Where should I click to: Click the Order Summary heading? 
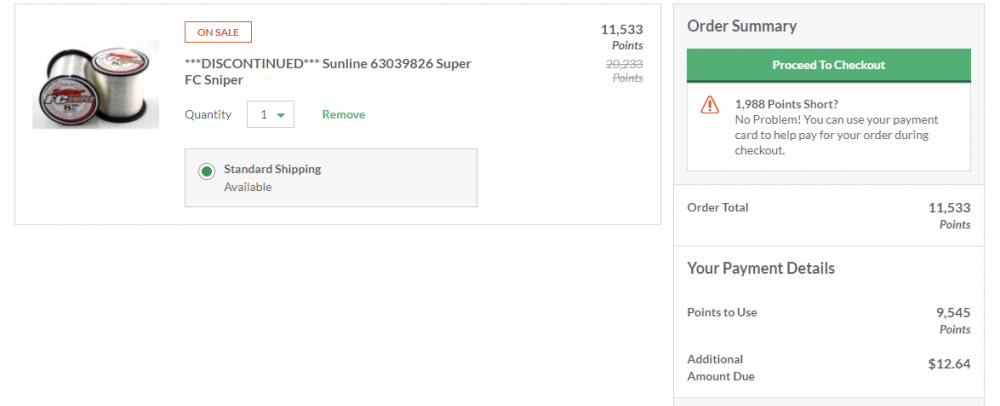[x=742, y=26]
